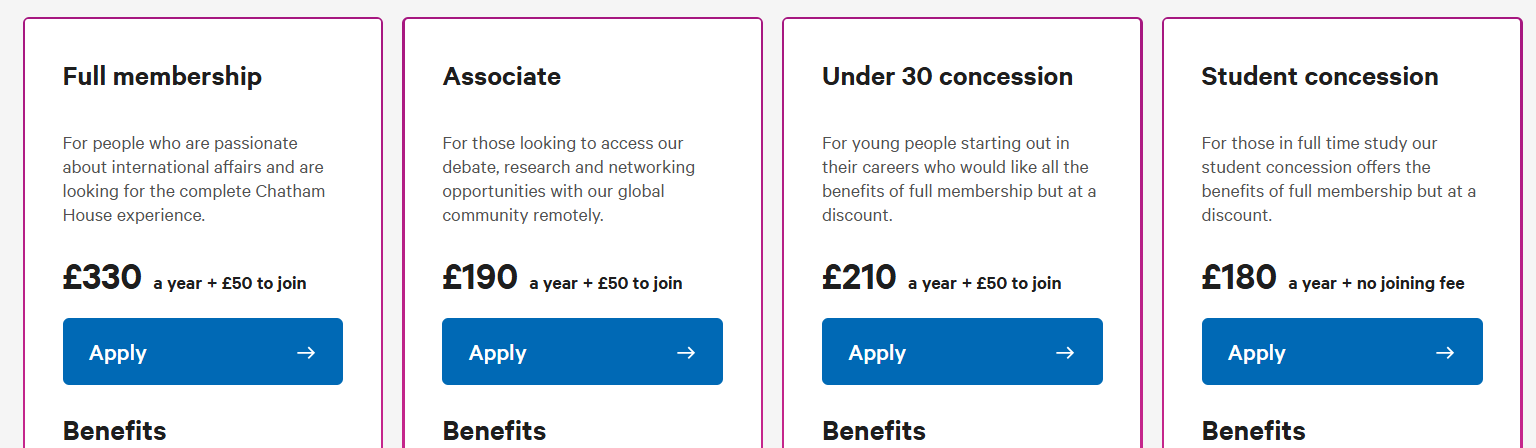The image size is (1536, 448).
Task: Click the Student concession title
Action: (1320, 77)
